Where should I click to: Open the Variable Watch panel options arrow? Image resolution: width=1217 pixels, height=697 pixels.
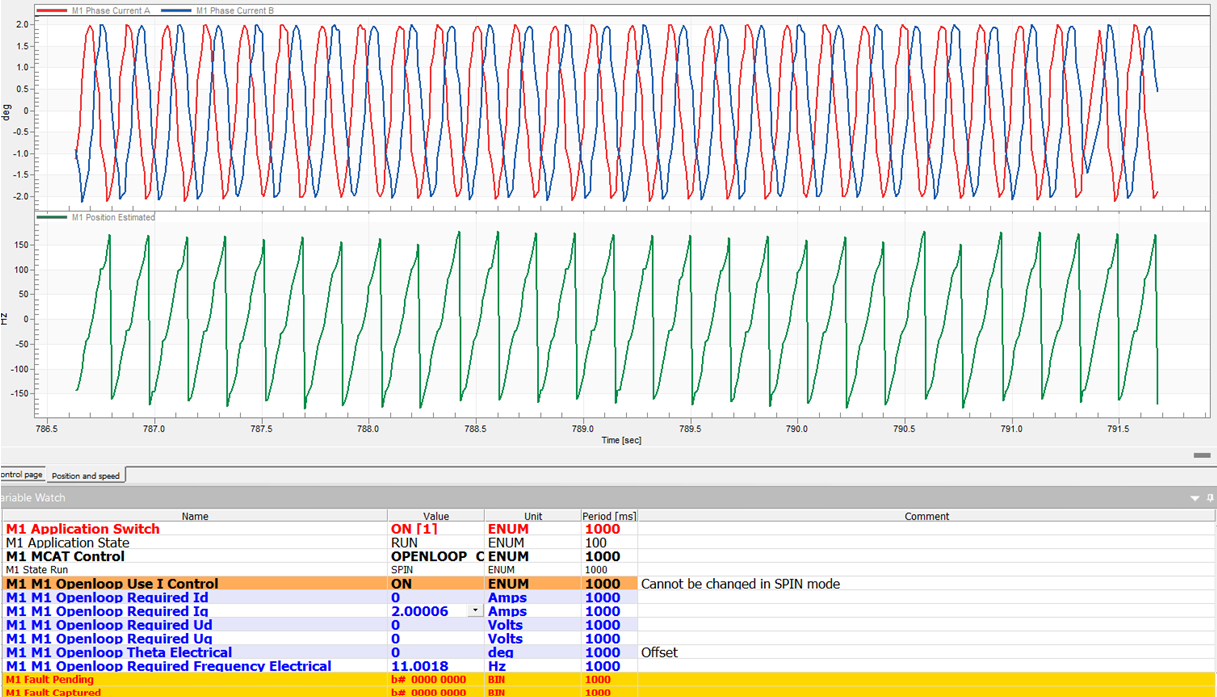tap(1195, 498)
